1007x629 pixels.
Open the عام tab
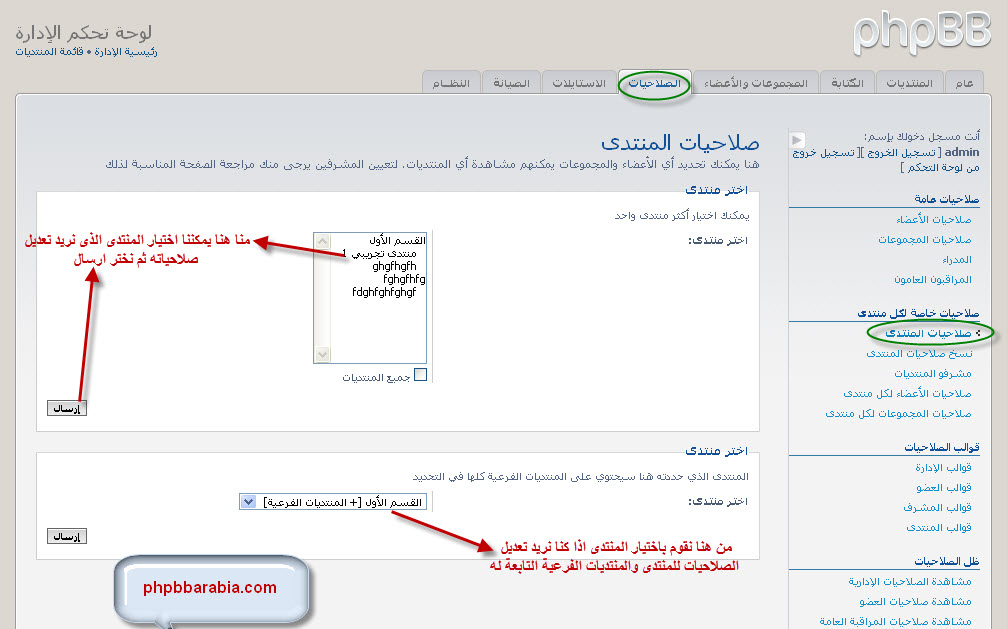click(x=964, y=84)
